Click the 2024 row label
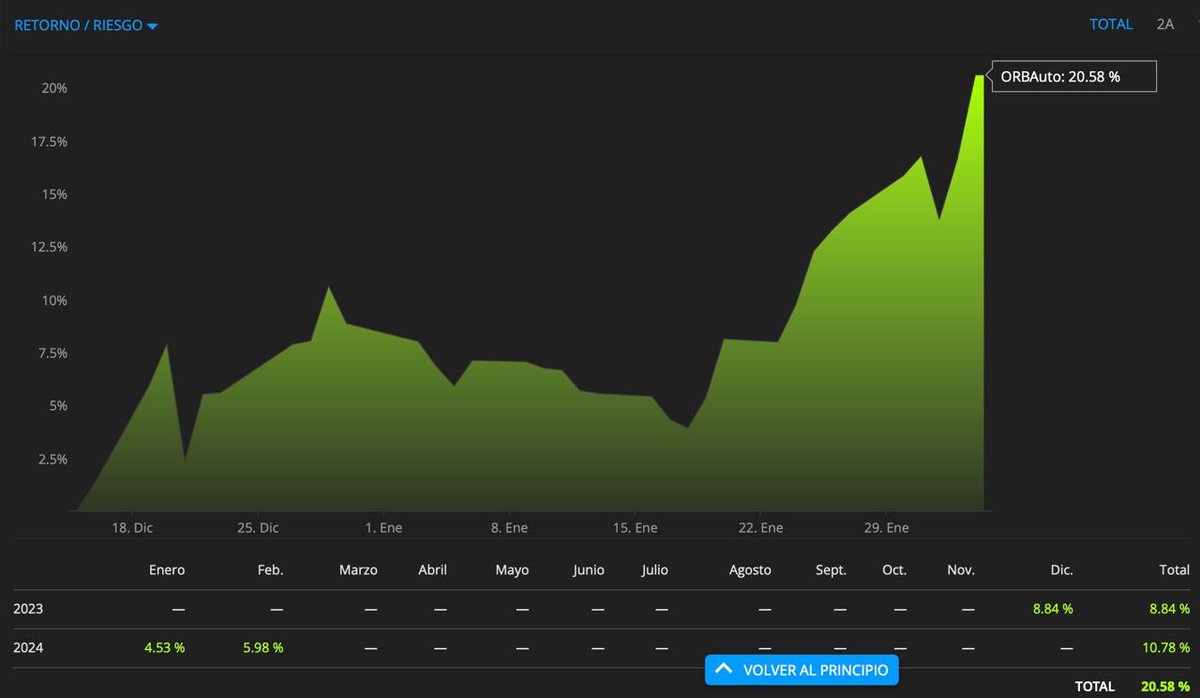The width and height of the screenshot is (1200, 698). (x=28, y=647)
